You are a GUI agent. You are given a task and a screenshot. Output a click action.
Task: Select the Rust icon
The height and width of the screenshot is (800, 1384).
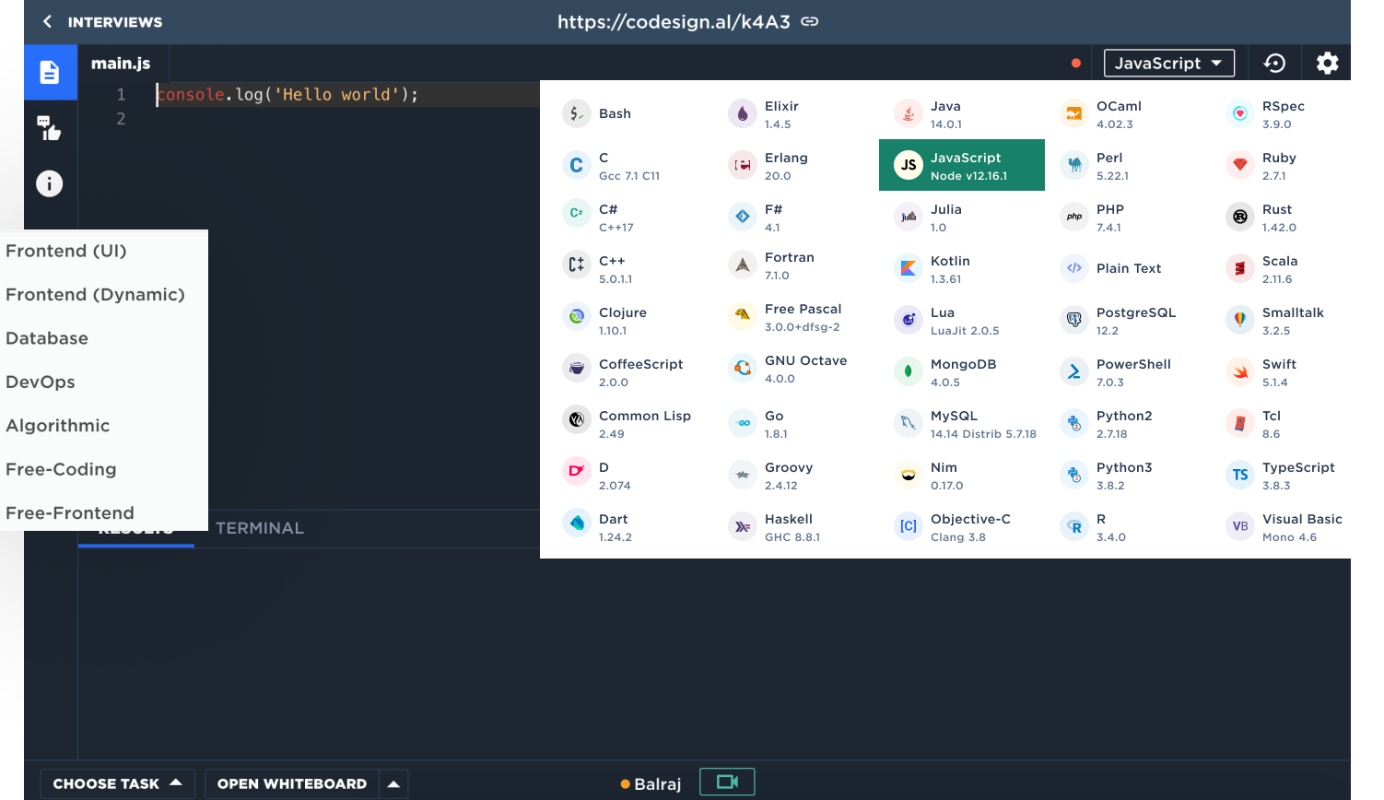point(1240,217)
